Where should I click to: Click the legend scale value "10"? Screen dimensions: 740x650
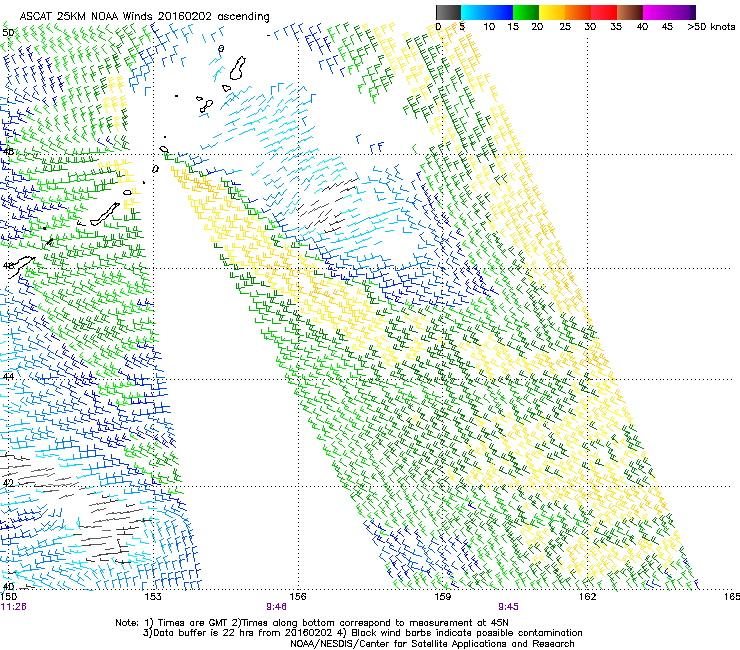click(489, 27)
